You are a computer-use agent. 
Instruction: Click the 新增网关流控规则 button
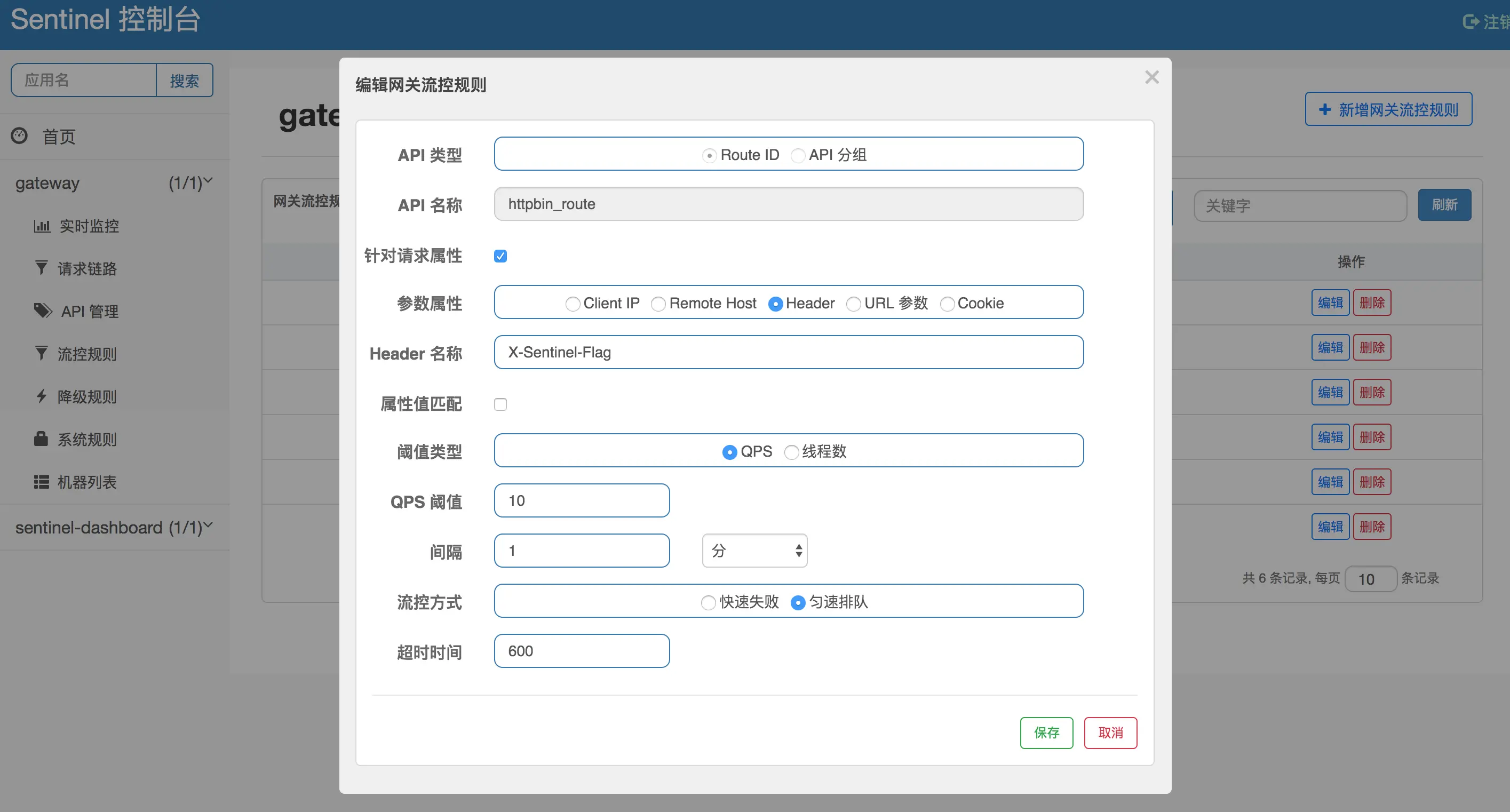(x=1389, y=109)
